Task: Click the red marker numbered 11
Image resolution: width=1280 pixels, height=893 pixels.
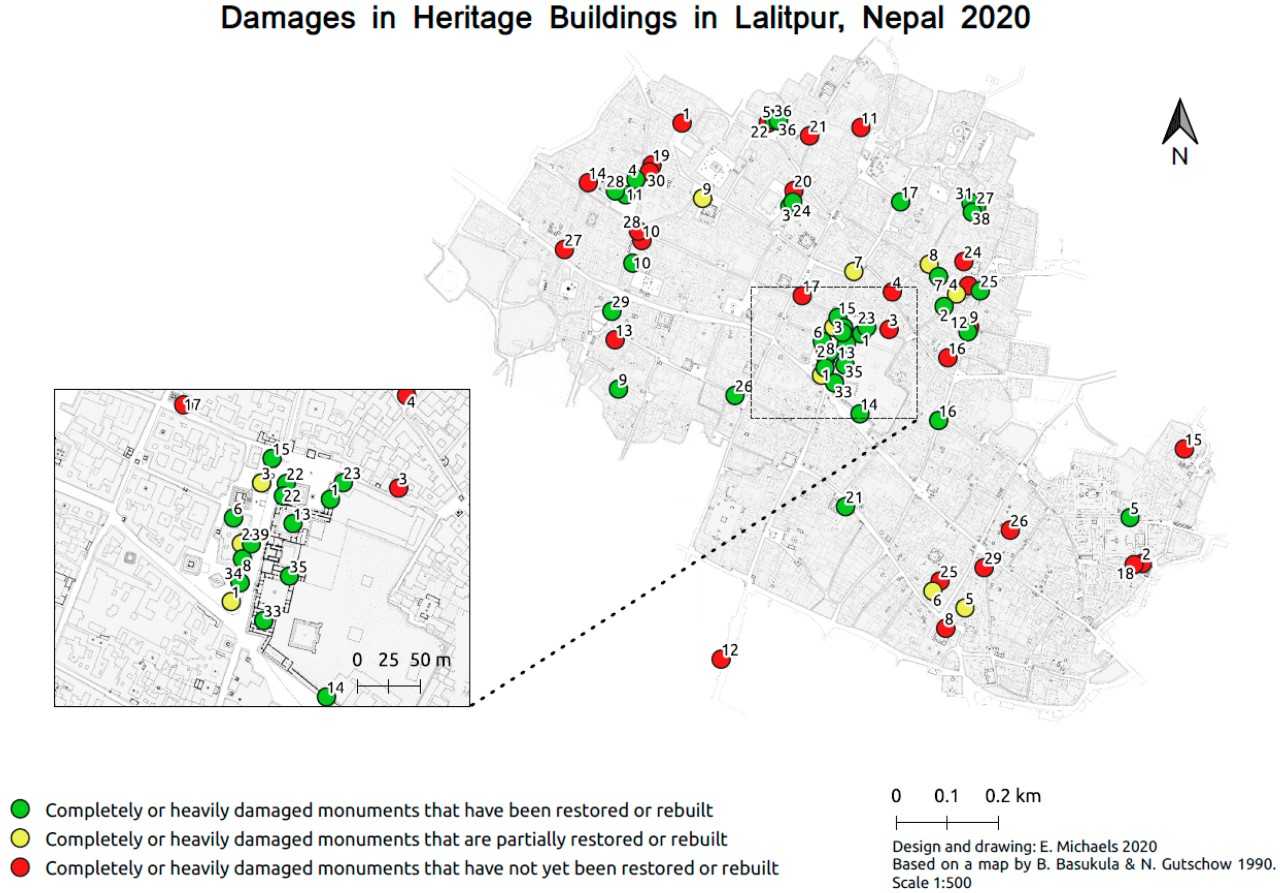Action: point(860,127)
